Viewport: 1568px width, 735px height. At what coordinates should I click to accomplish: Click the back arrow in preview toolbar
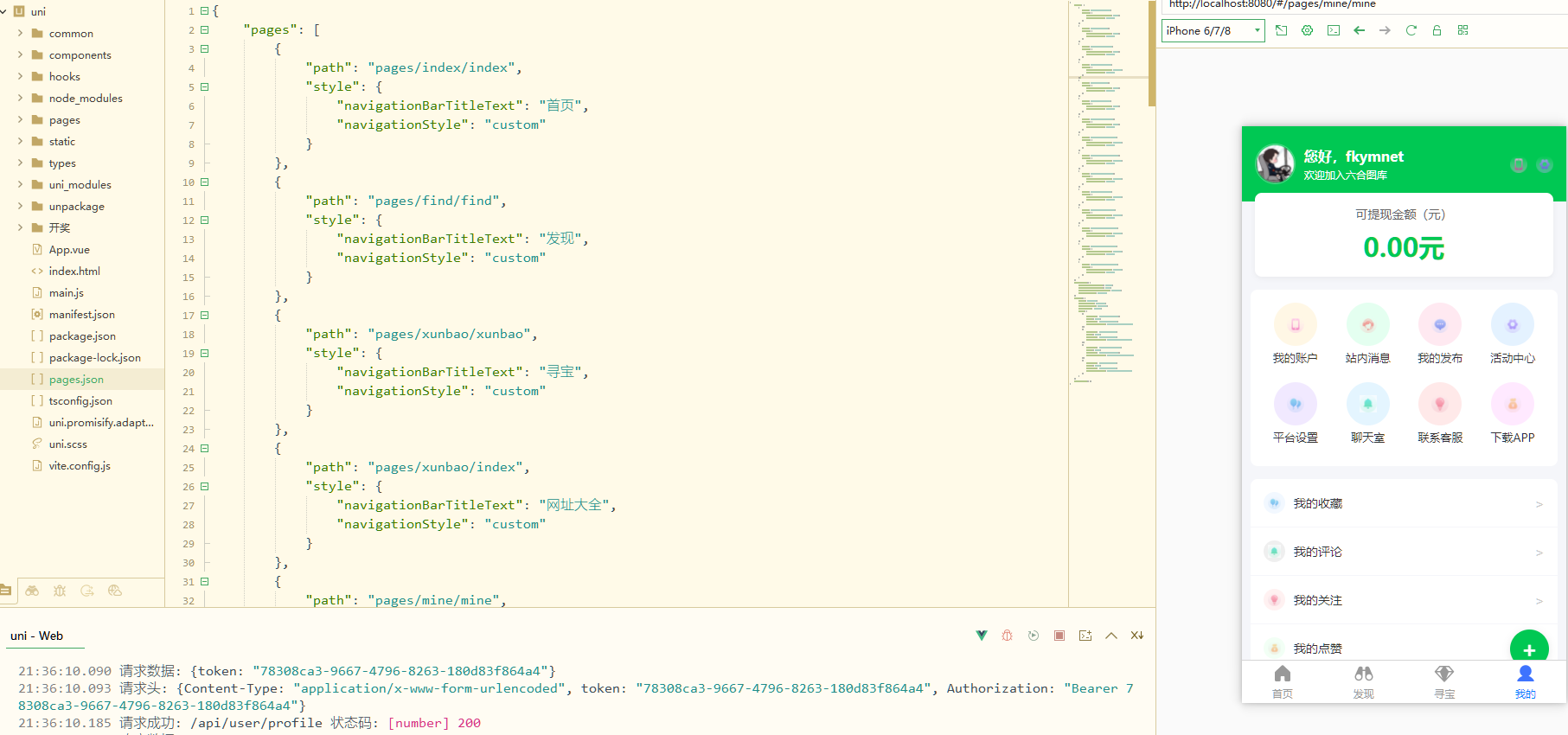(x=1359, y=30)
